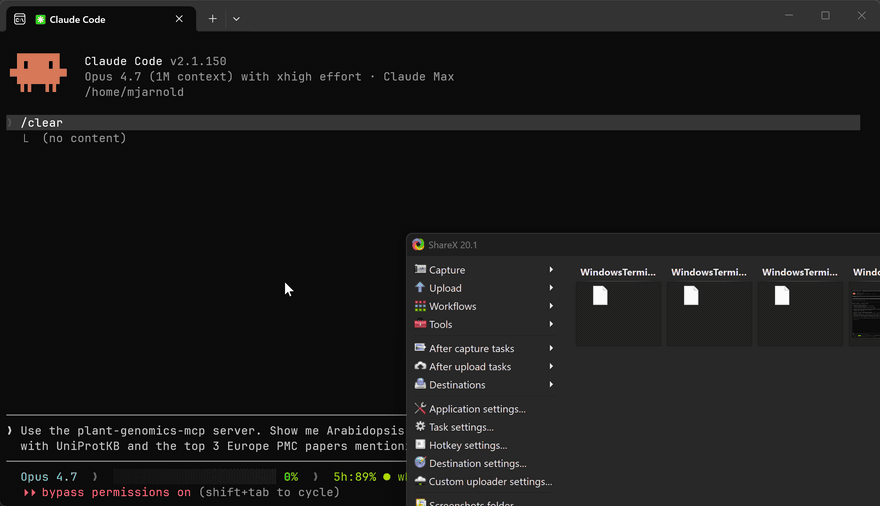Open Task settings in ShareX
Image resolution: width=880 pixels, height=506 pixels.
484,427
